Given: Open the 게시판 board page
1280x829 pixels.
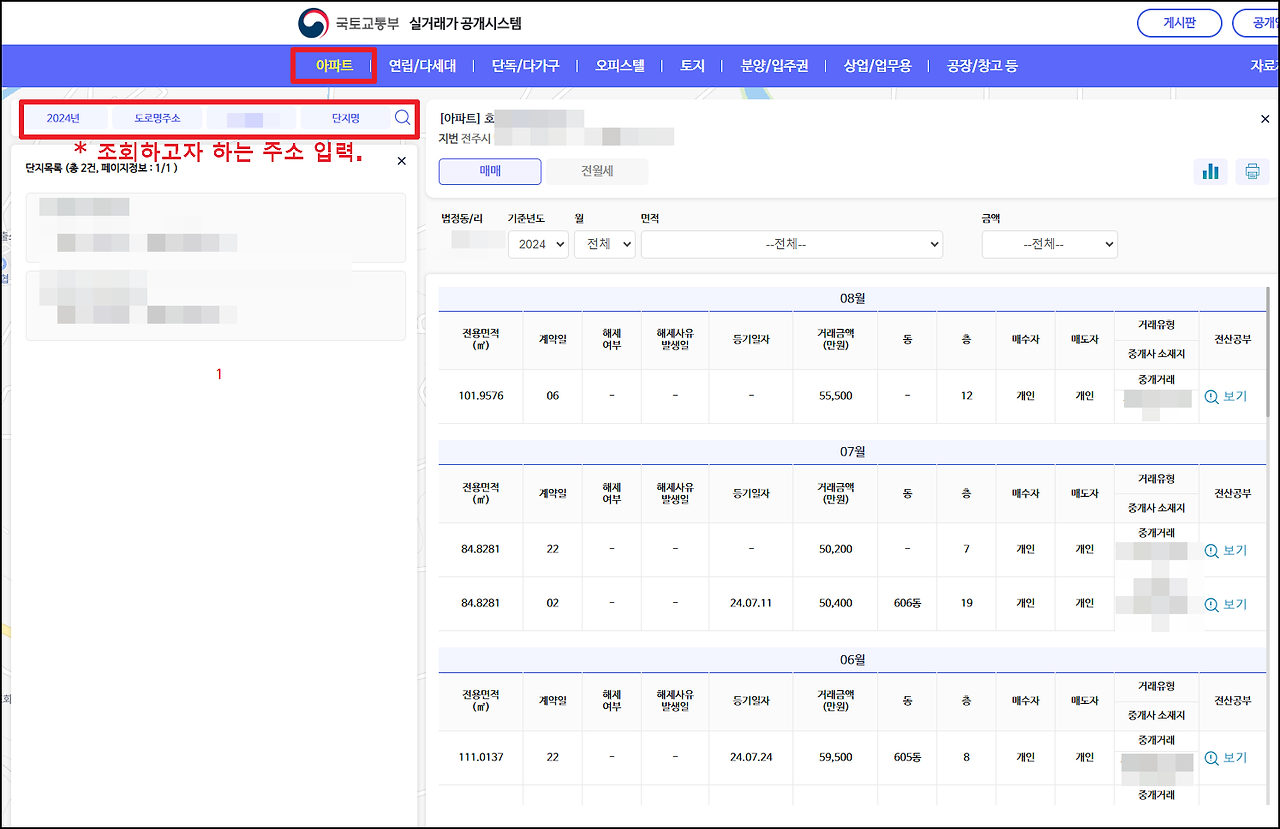Looking at the screenshot, I should click(1179, 21).
